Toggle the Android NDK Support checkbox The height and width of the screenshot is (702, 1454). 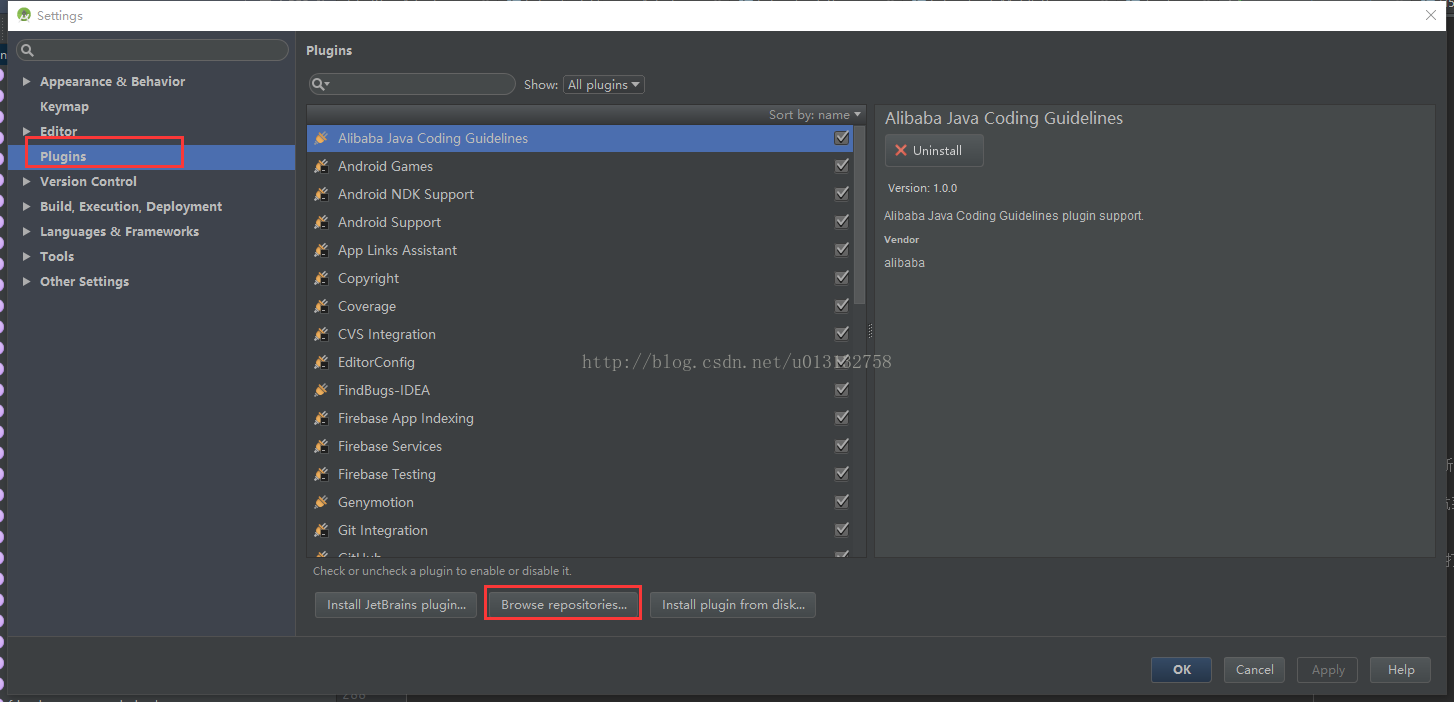point(841,194)
